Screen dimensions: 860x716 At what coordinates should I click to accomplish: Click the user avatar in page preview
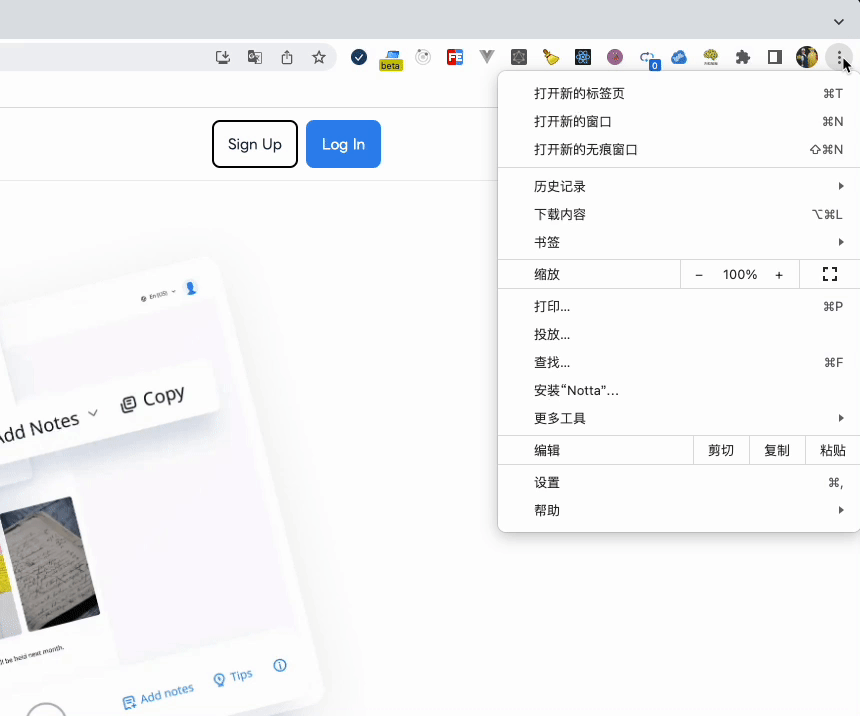point(191,287)
